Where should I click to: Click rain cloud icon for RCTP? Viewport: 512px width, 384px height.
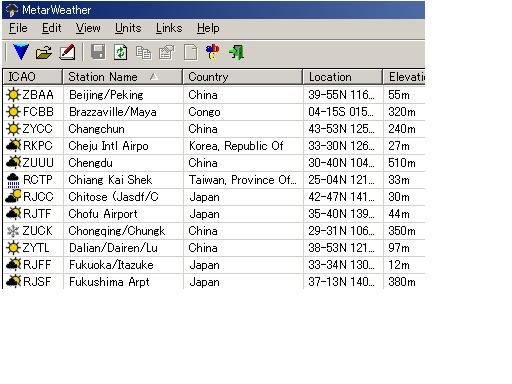point(13,180)
